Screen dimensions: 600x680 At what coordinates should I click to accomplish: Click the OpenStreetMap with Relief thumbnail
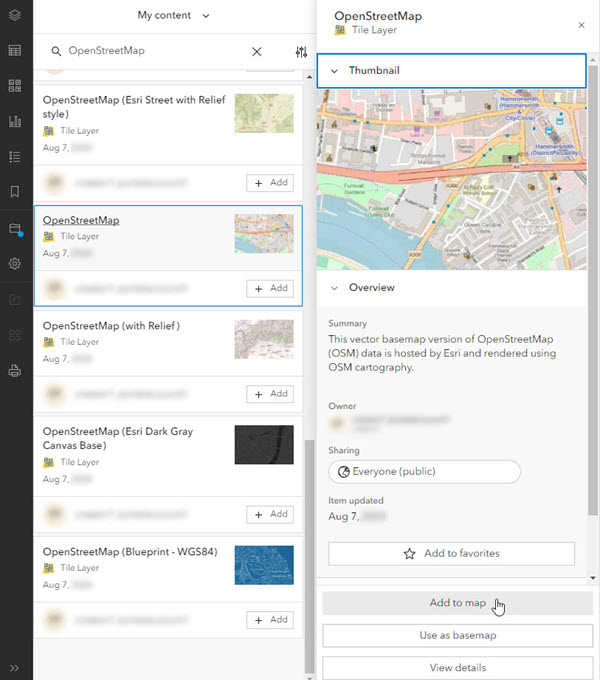coord(264,339)
